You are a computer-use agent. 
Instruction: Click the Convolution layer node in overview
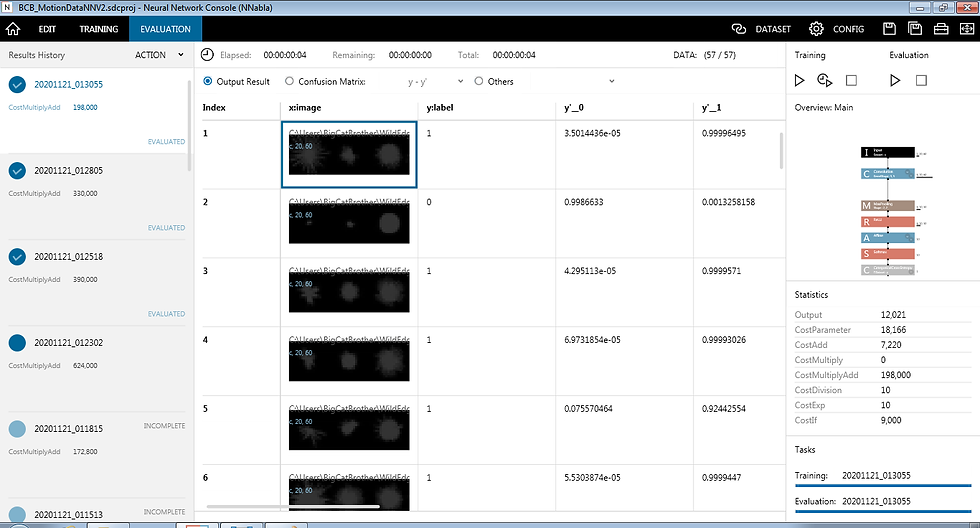888,174
